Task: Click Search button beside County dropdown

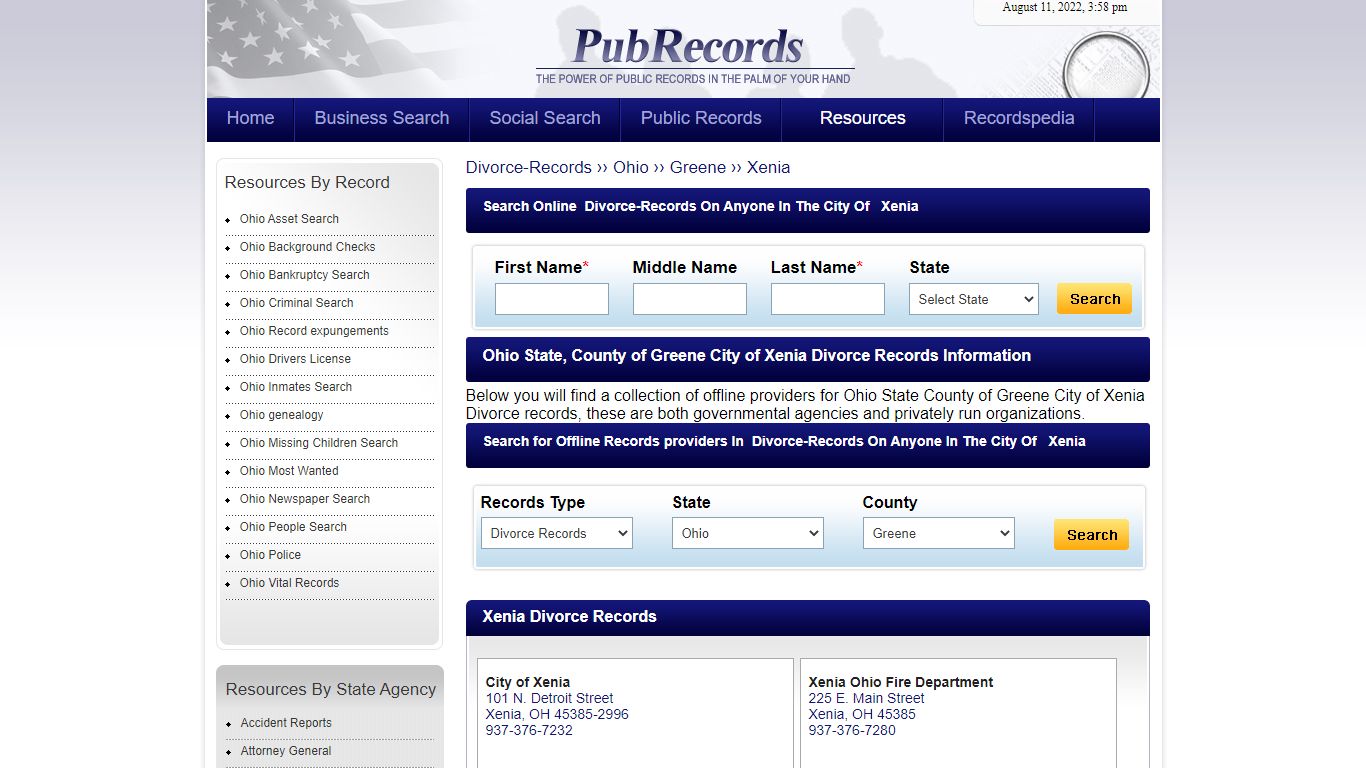Action: (1092, 535)
